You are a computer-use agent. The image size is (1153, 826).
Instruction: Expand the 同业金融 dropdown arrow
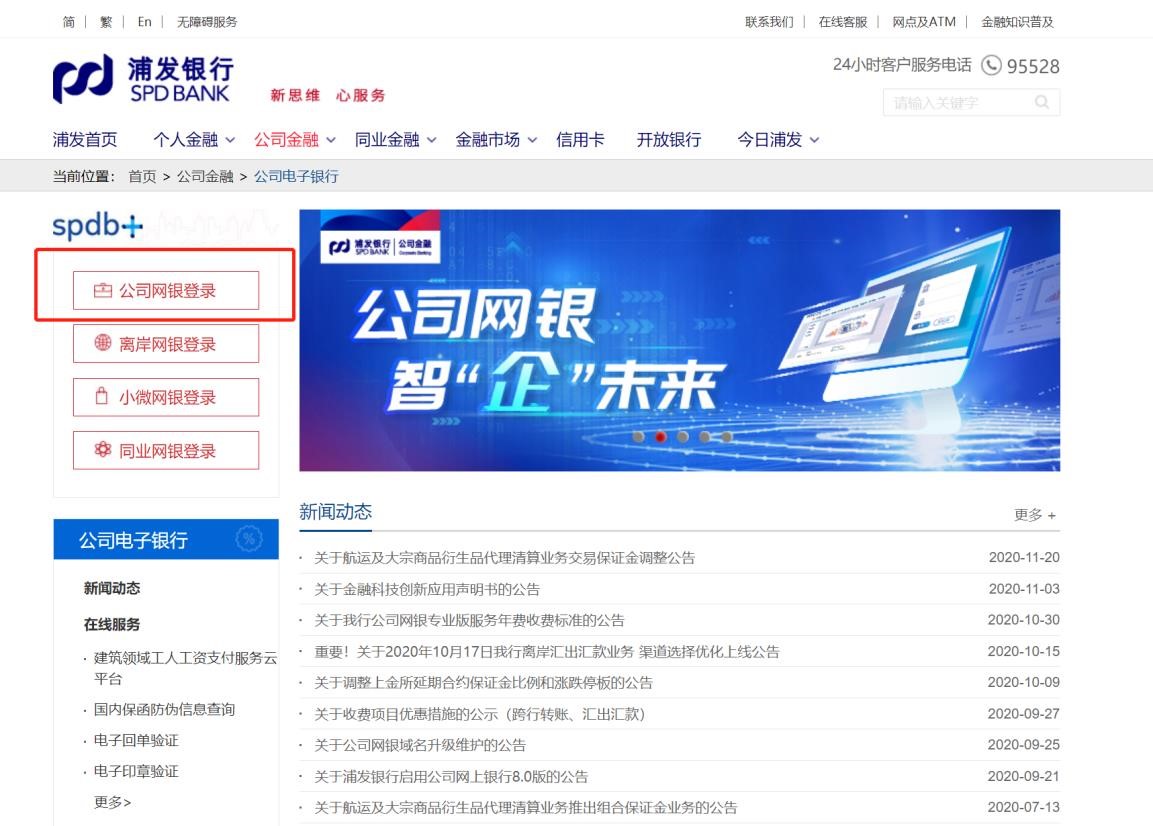[x=432, y=140]
